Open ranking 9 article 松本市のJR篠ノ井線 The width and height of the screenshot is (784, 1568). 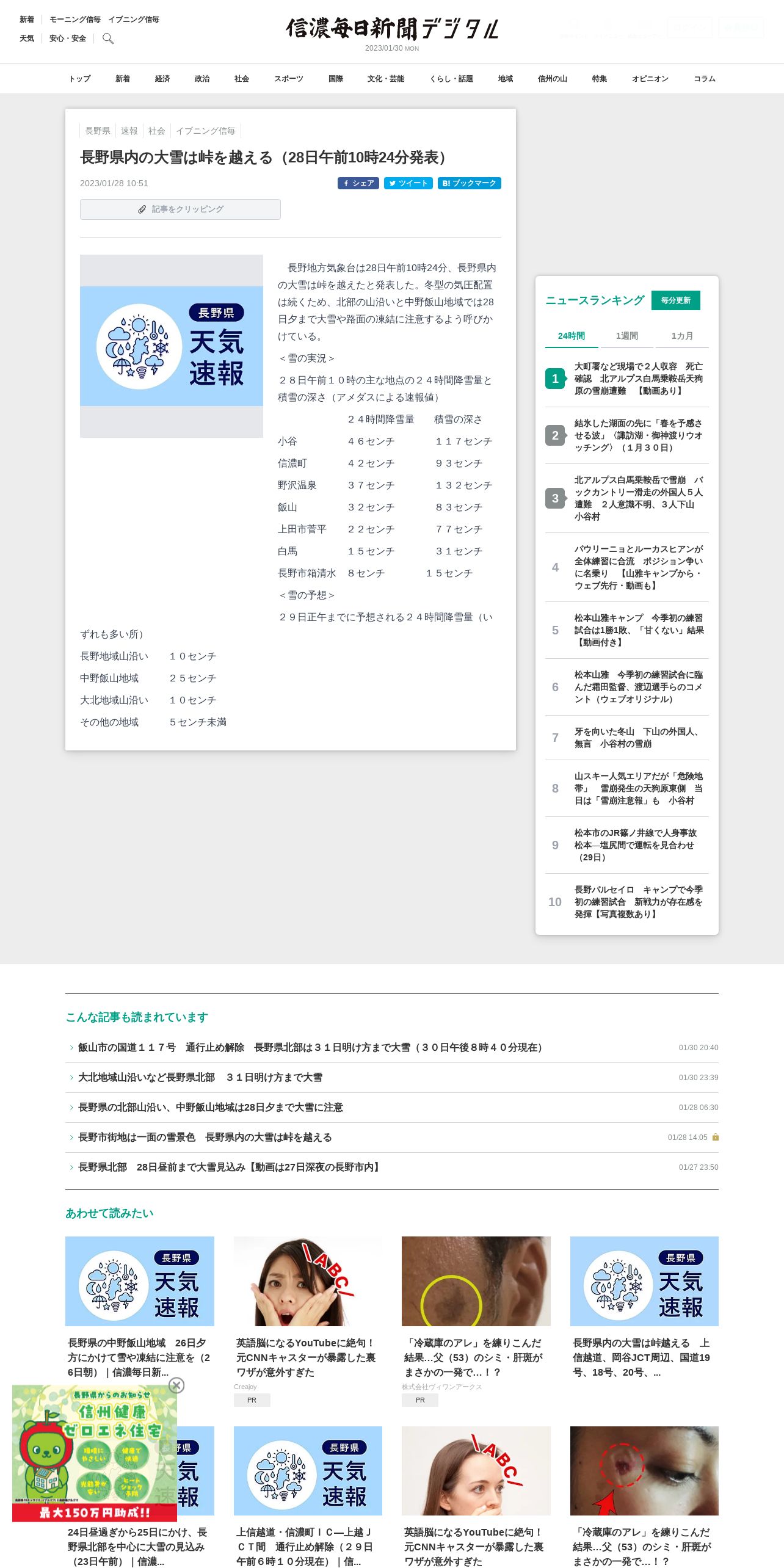pyautogui.click(x=627, y=845)
